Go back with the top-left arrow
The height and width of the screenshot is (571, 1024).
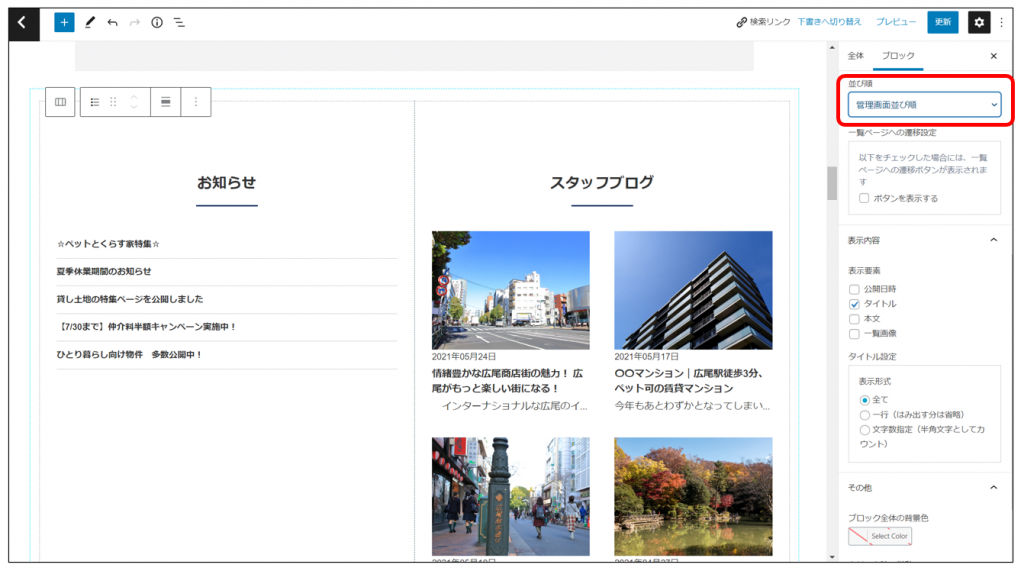point(23,24)
